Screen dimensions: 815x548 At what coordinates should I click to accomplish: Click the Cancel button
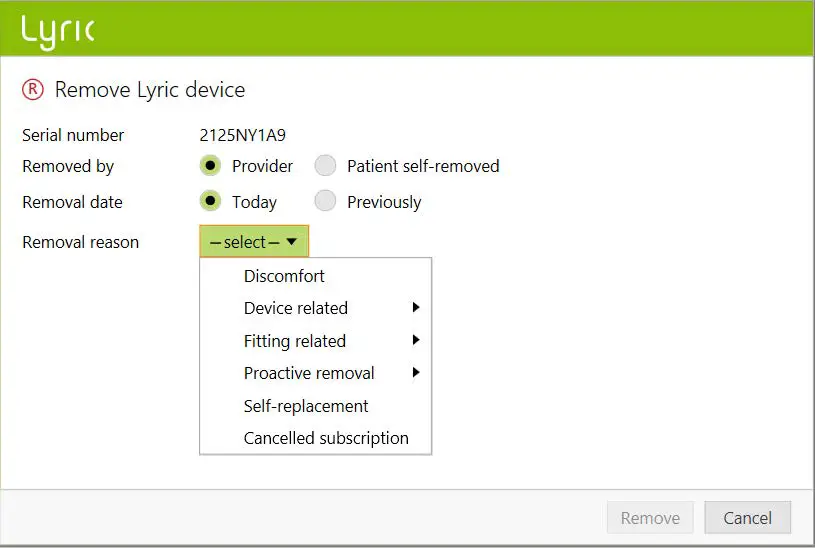click(747, 518)
